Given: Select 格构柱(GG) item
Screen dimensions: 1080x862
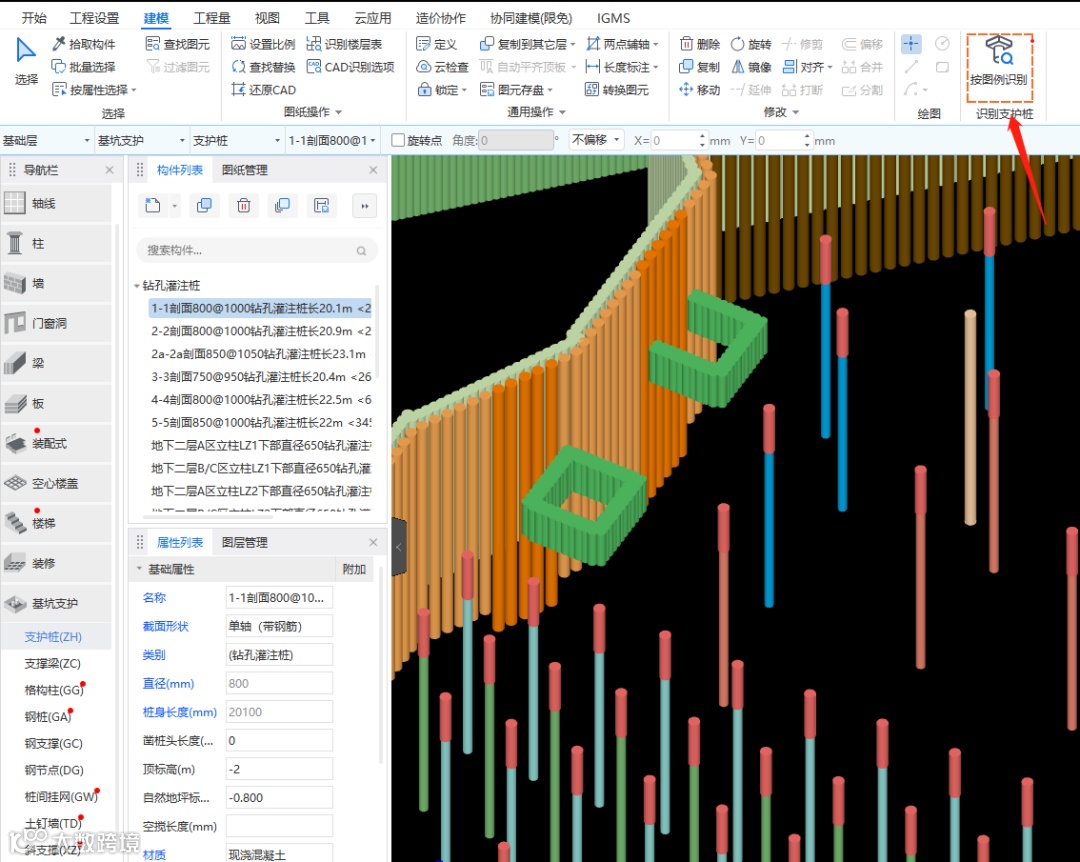Looking at the screenshot, I should 54,690.
